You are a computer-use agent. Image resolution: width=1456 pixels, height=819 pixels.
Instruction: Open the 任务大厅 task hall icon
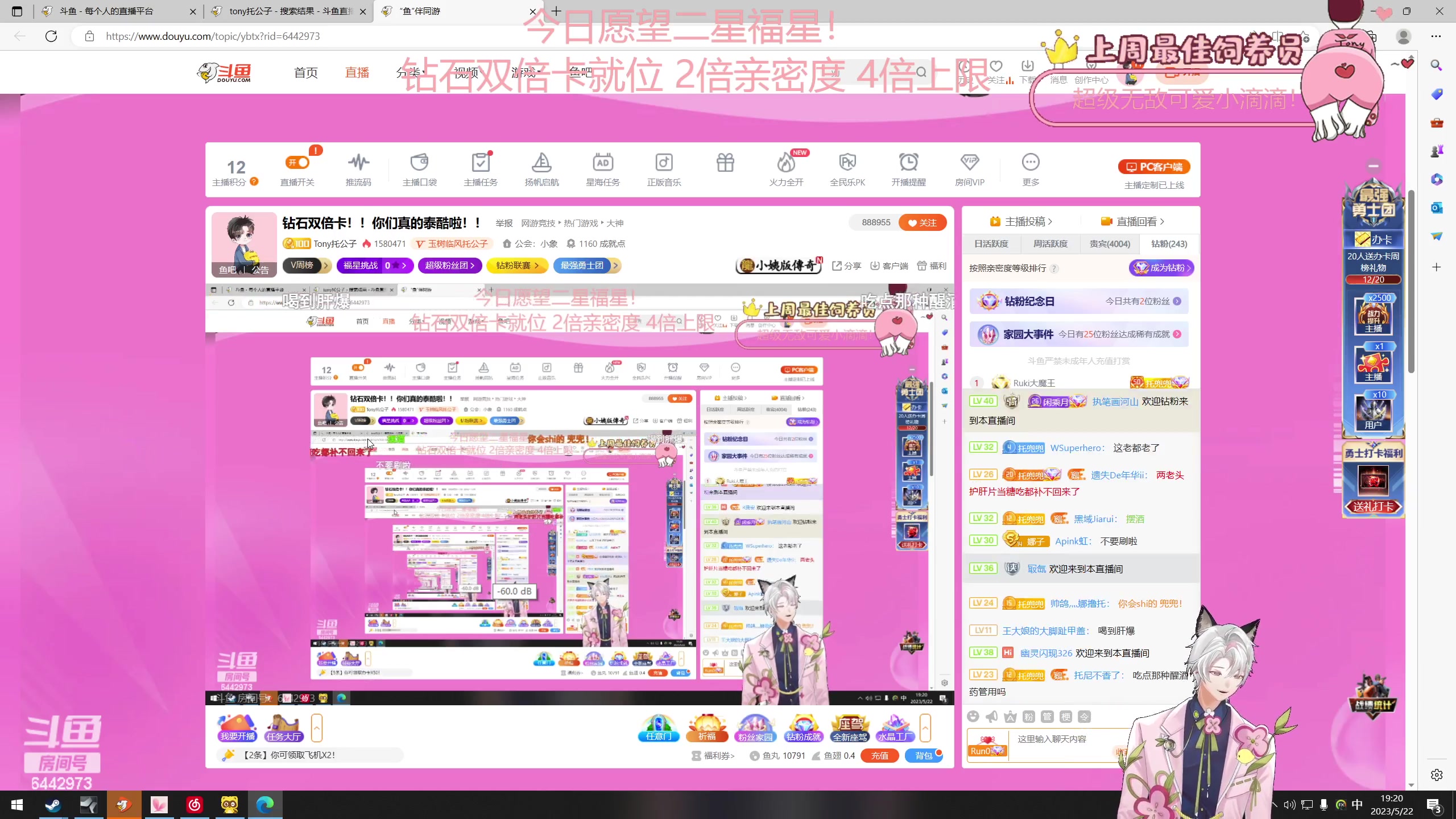(284, 728)
